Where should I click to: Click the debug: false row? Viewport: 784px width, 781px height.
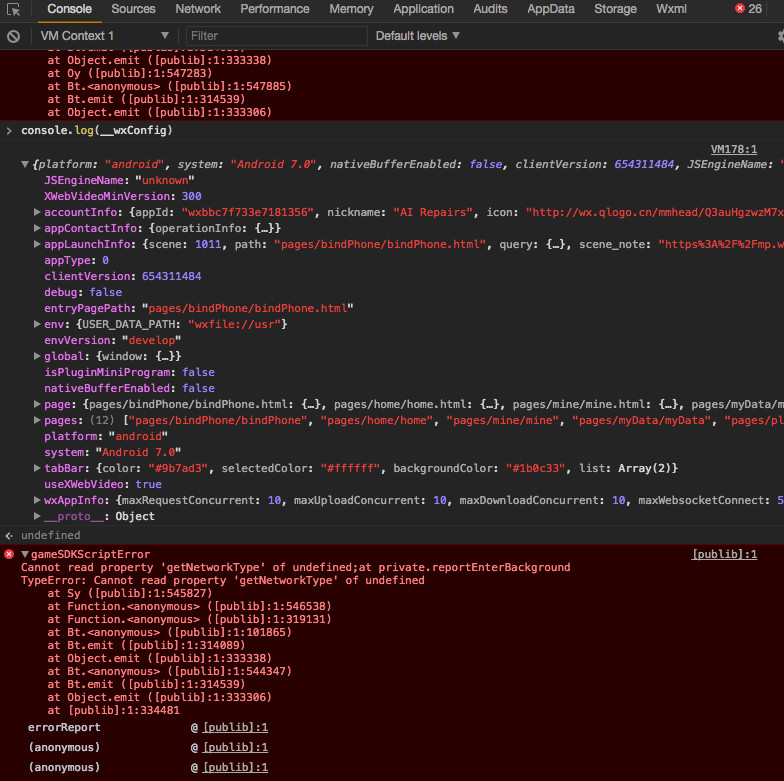83,292
